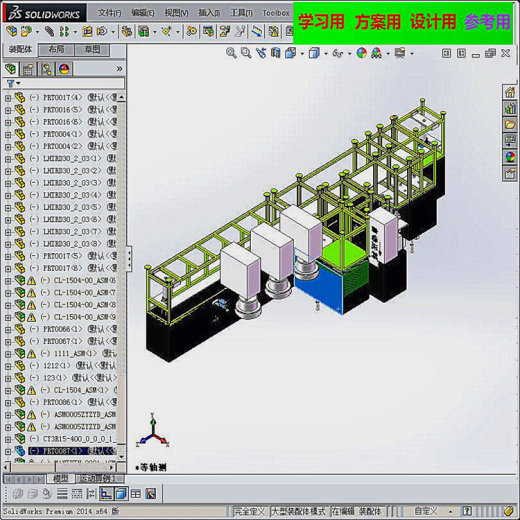Click the Zoom to Area icon

(246, 53)
